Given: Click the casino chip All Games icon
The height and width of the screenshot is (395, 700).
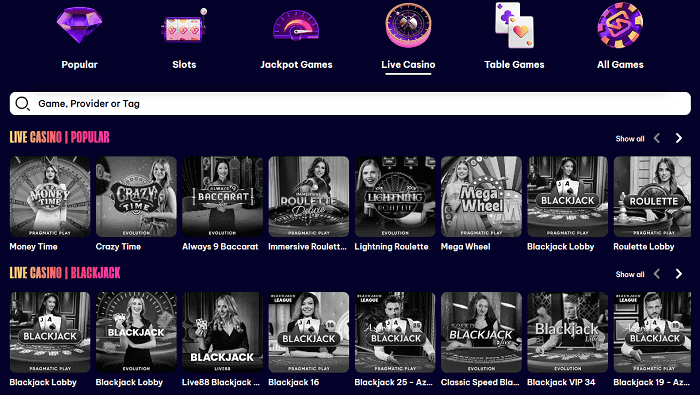Looking at the screenshot, I should (x=620, y=25).
